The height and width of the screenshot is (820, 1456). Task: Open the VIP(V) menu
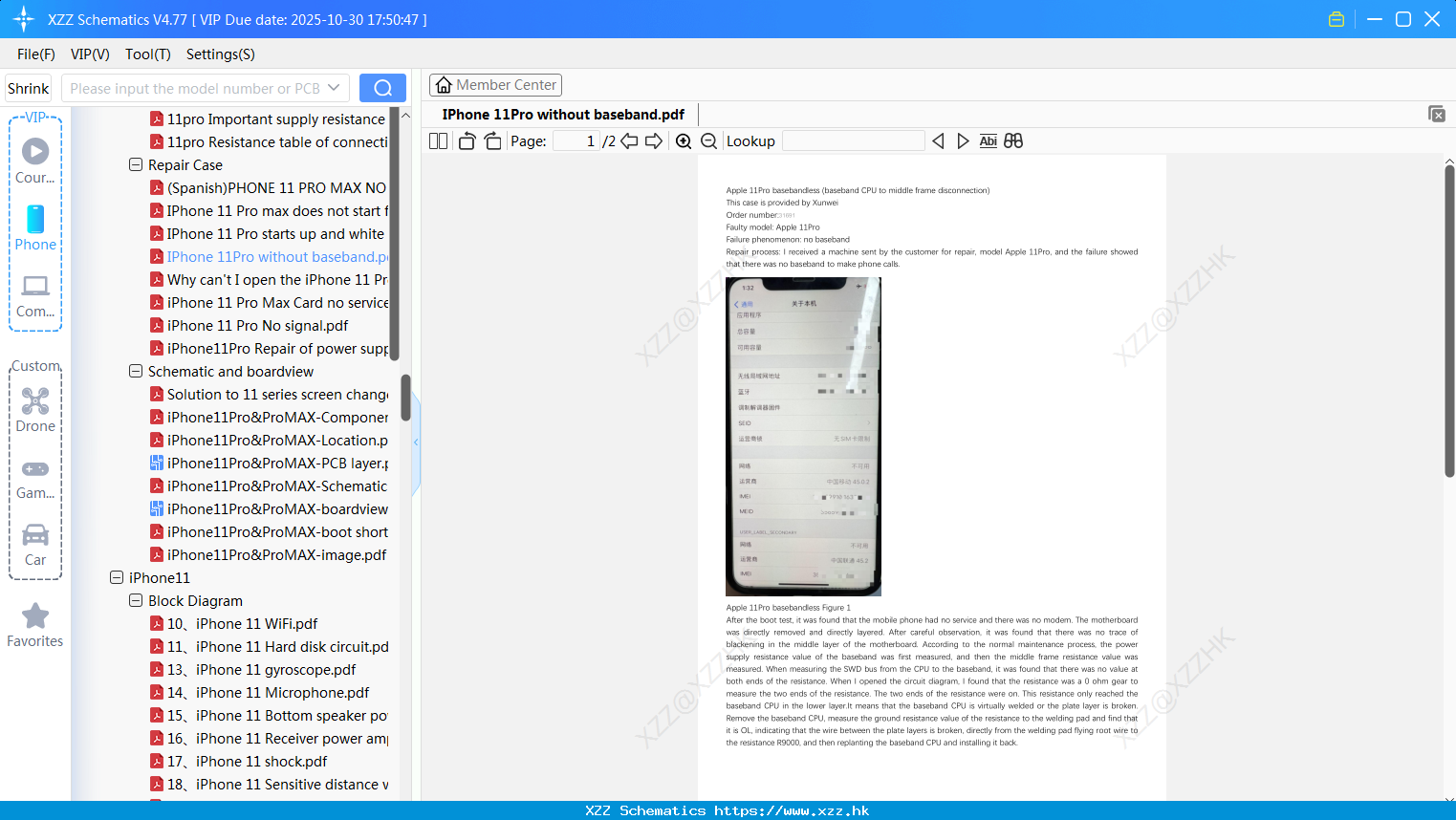pos(90,54)
